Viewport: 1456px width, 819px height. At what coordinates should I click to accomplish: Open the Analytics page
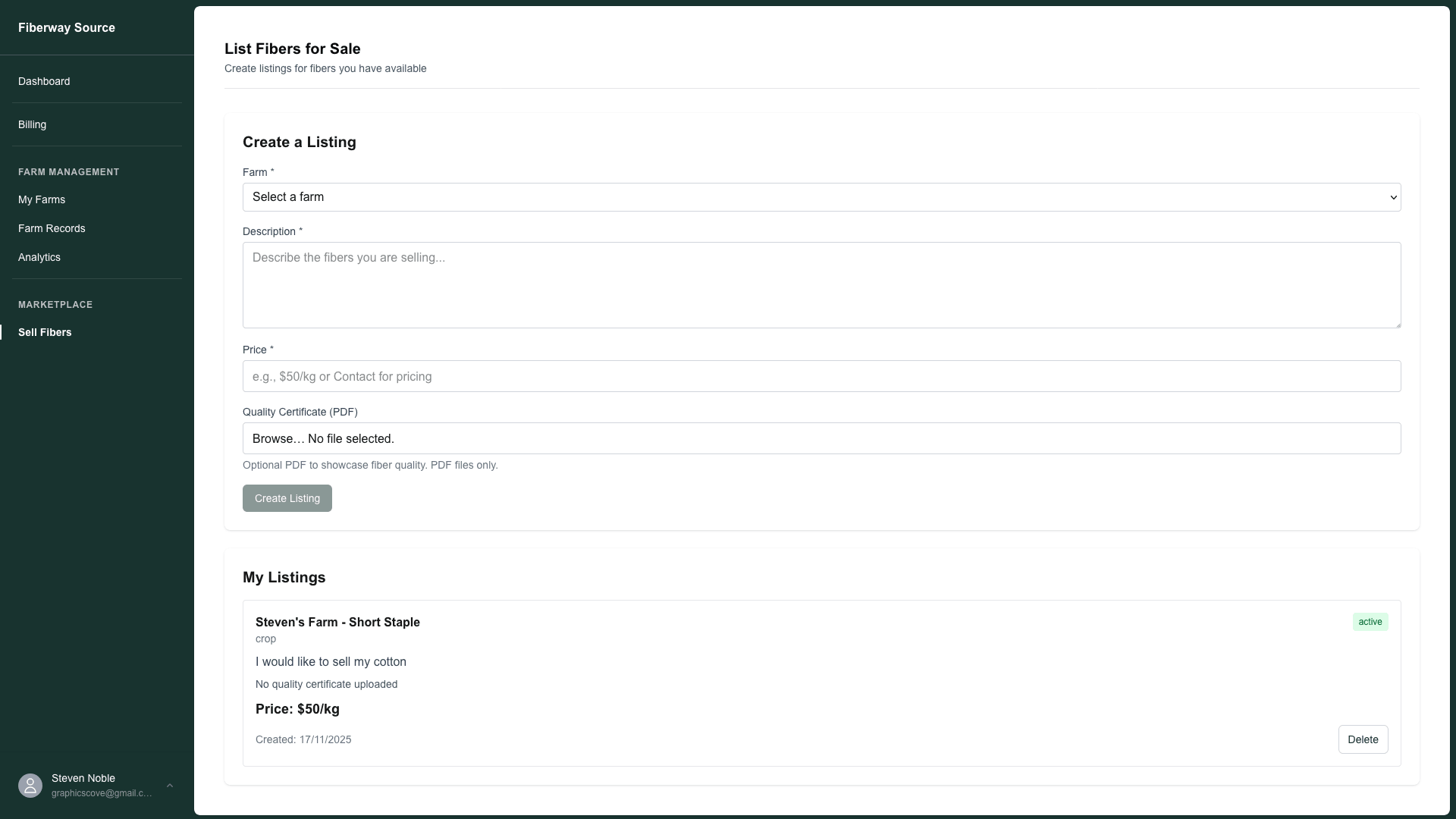39,257
